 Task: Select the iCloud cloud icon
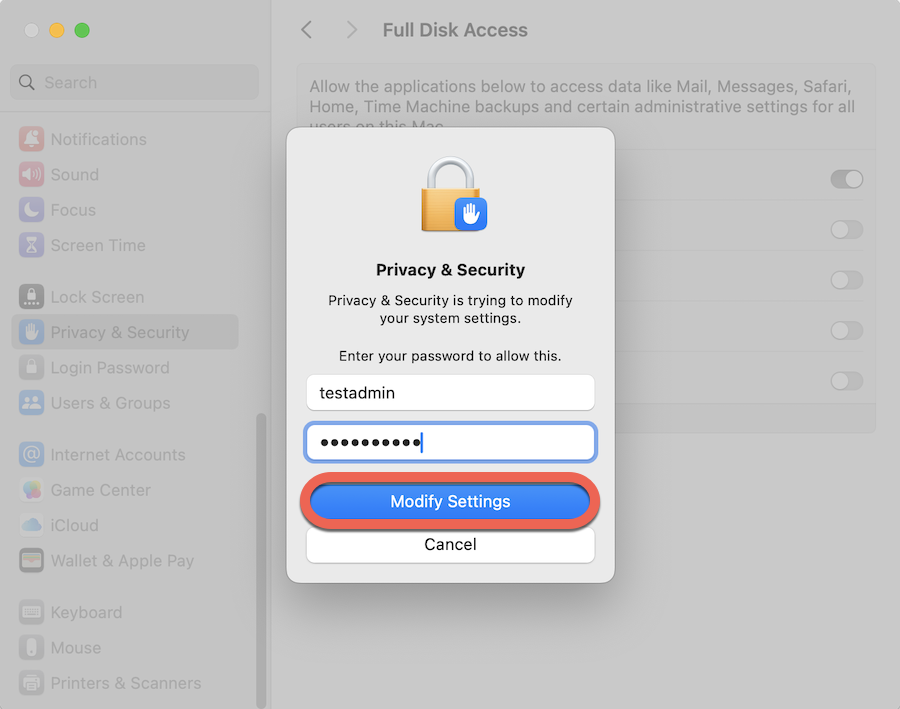(x=32, y=525)
